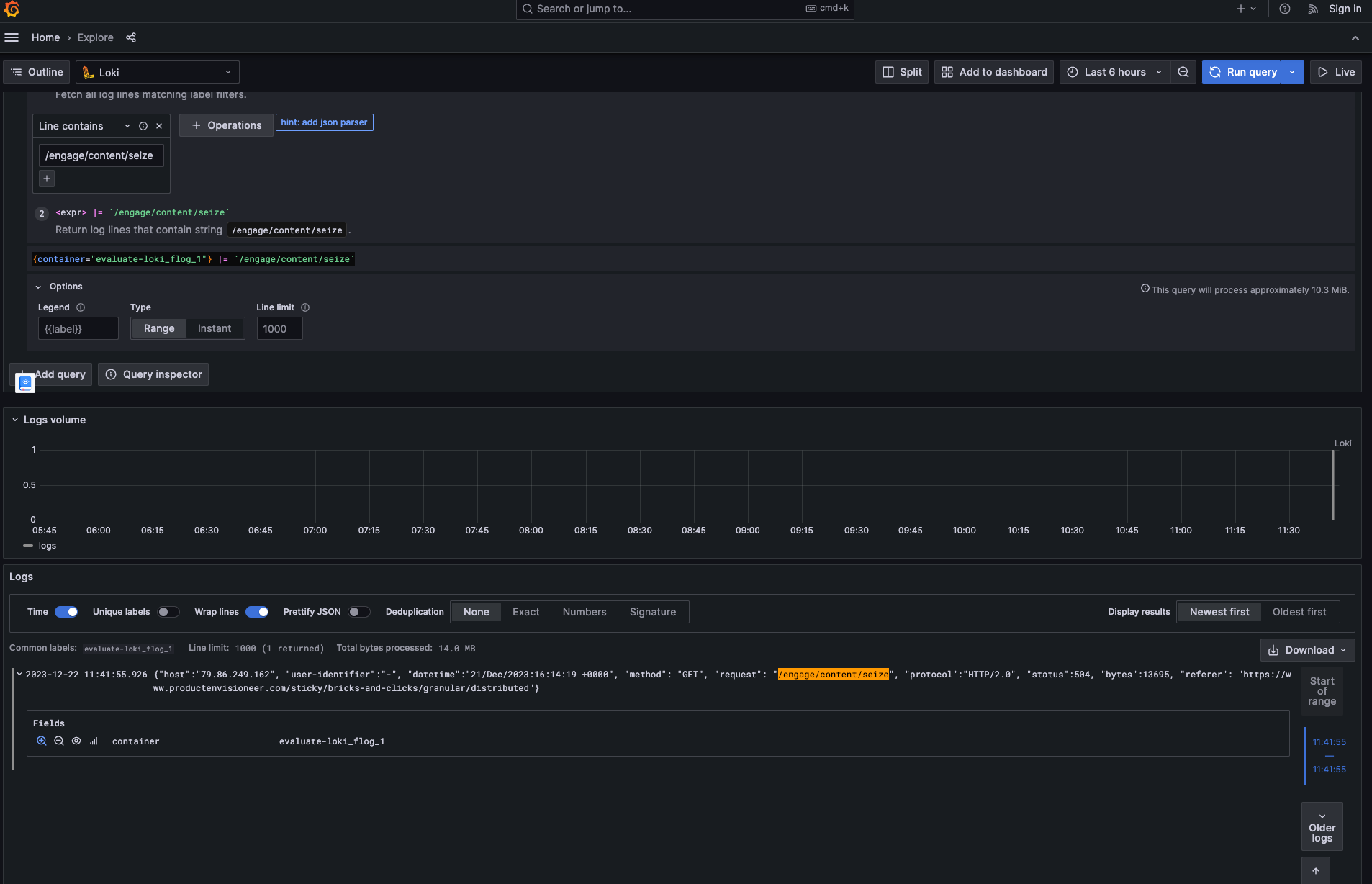Open the Last 6 hours time picker
Screen dimensions: 1372x884
tap(1114, 72)
